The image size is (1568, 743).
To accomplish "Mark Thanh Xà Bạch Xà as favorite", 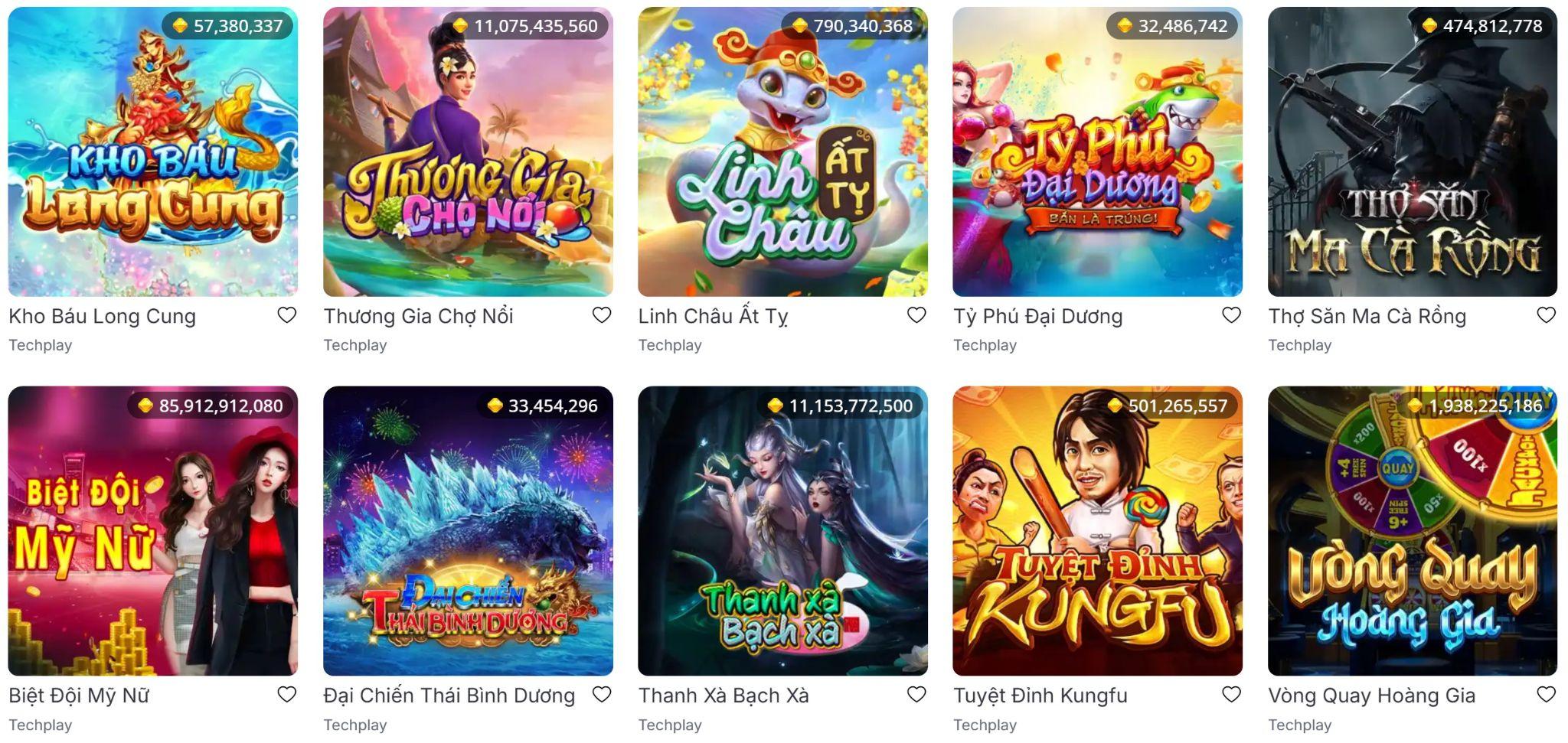I will pyautogui.click(x=916, y=695).
